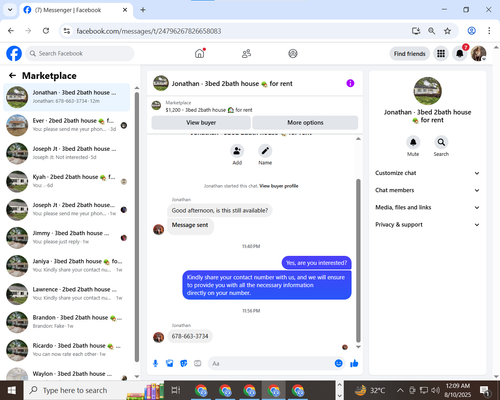Image resolution: width=500 pixels, height=400 pixels.
Task: Expand the Chat members section
Action: [427, 190]
